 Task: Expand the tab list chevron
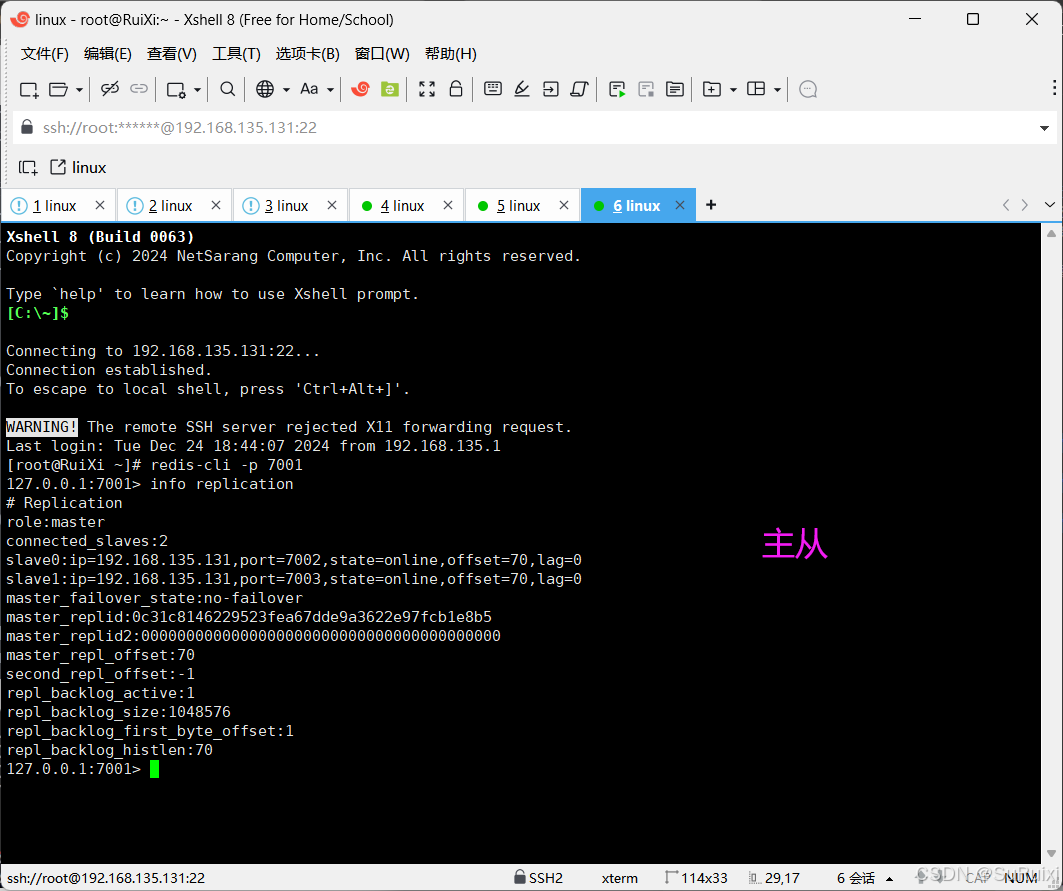click(x=1049, y=205)
